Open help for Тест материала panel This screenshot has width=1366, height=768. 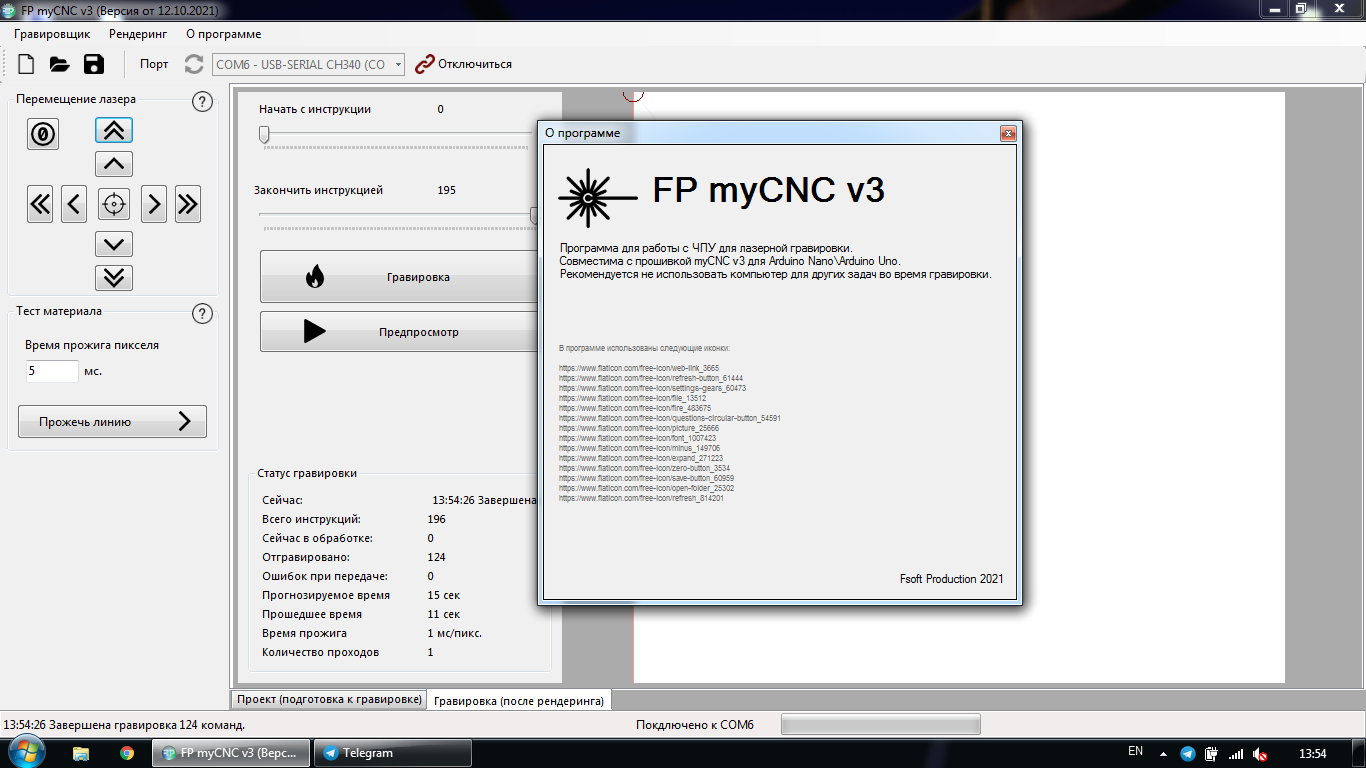pyautogui.click(x=202, y=313)
